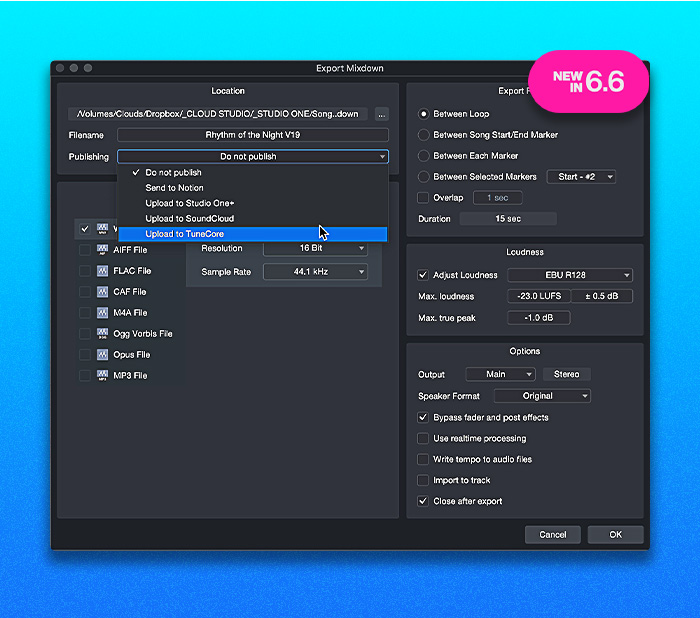Toggle the Adjust Loudness checkbox

tap(423, 275)
